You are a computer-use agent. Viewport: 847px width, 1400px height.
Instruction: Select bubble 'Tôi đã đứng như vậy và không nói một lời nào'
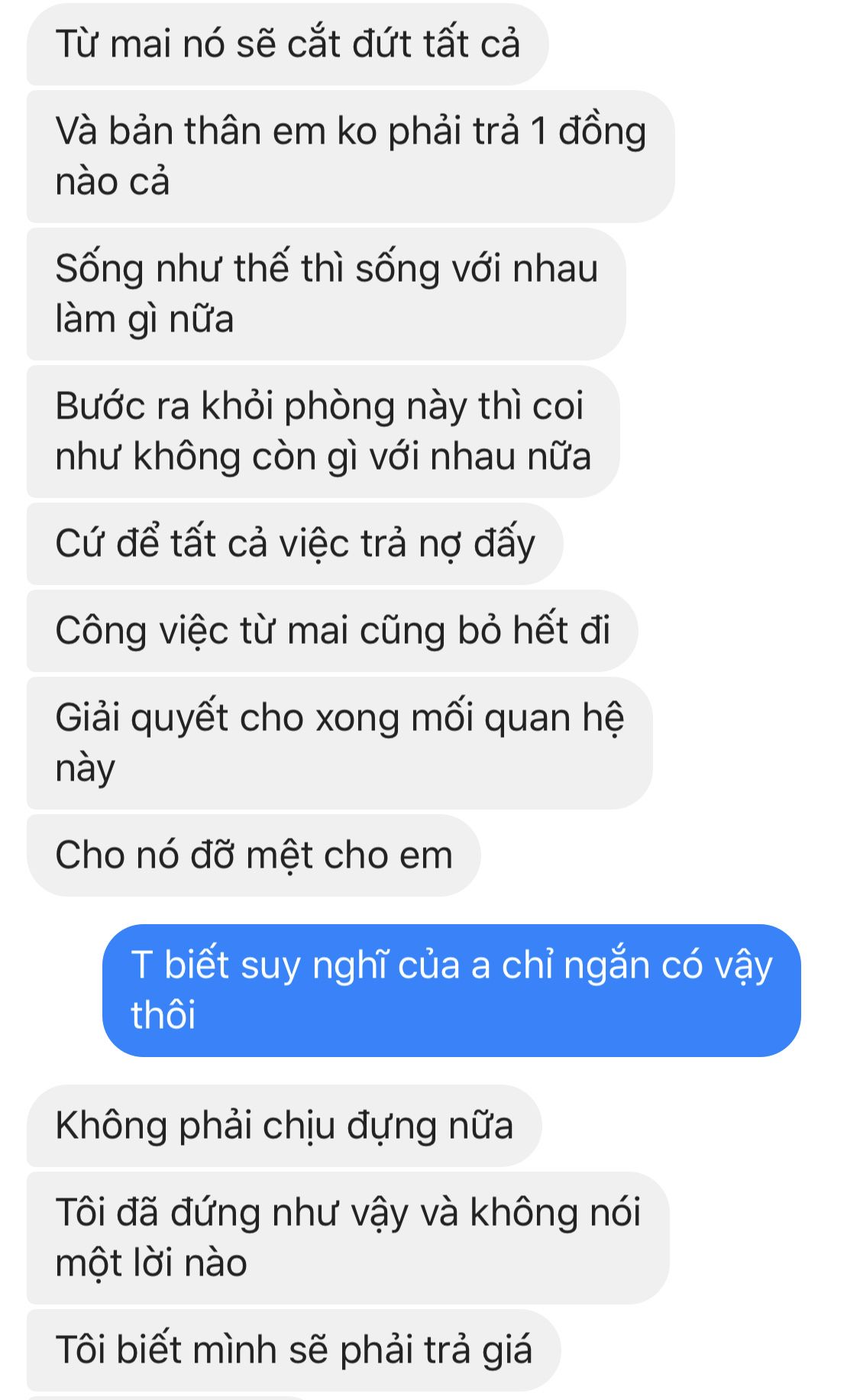pos(348,1238)
